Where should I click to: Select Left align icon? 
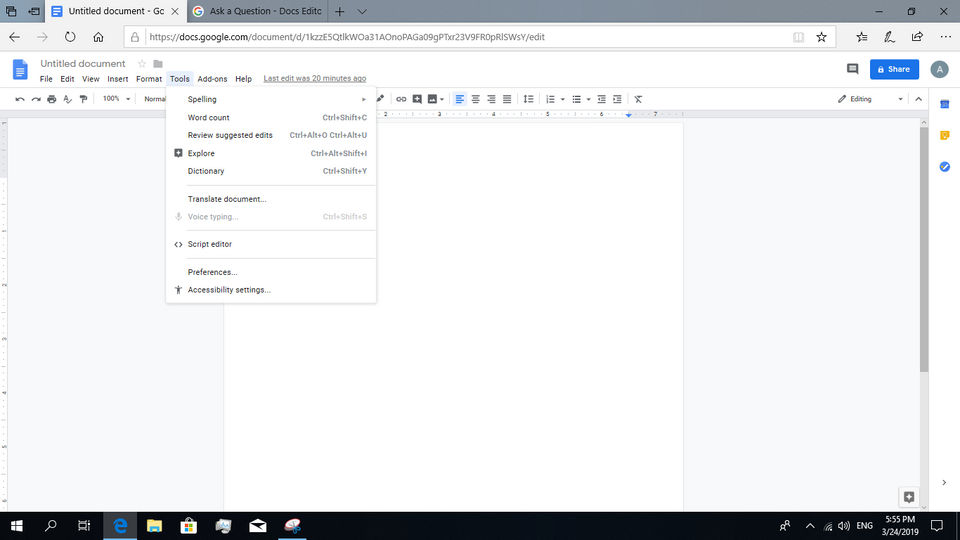pos(459,99)
